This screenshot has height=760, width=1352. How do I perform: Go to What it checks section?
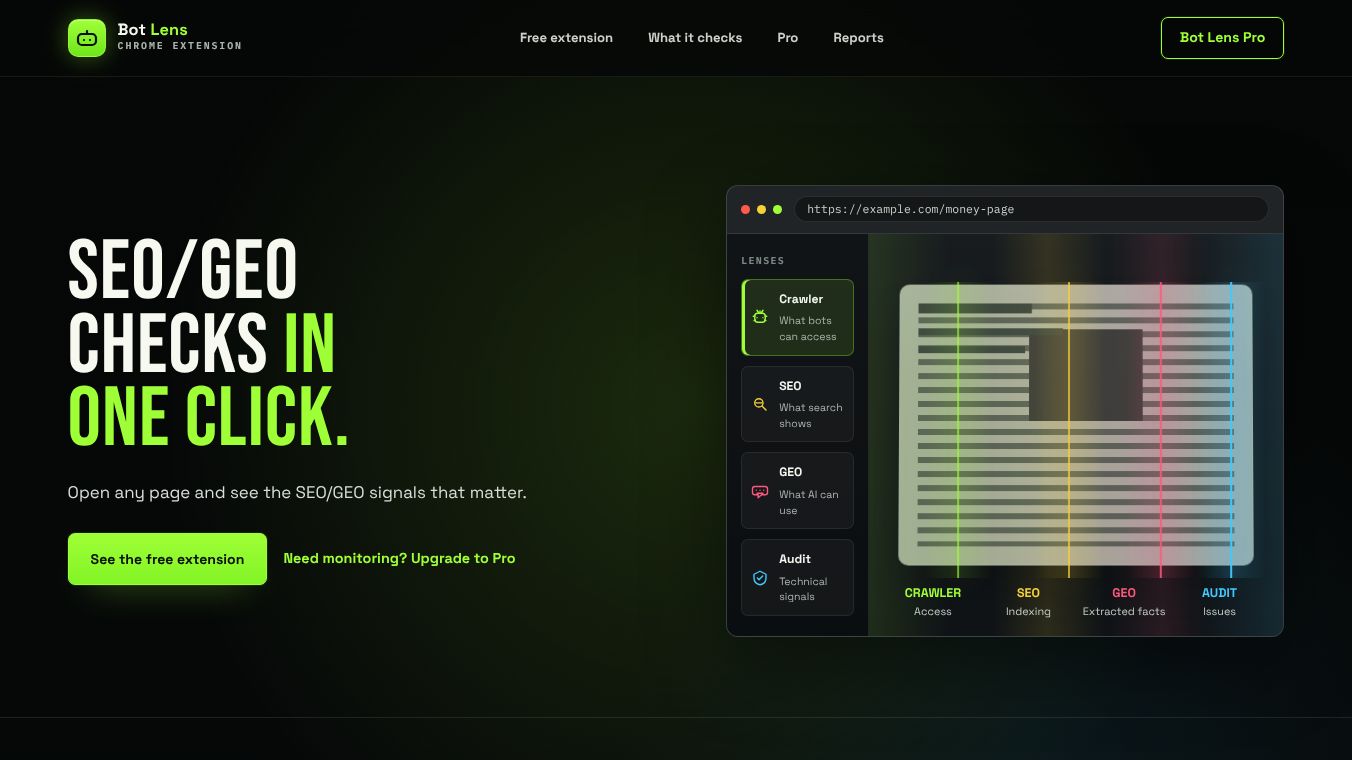coord(695,38)
